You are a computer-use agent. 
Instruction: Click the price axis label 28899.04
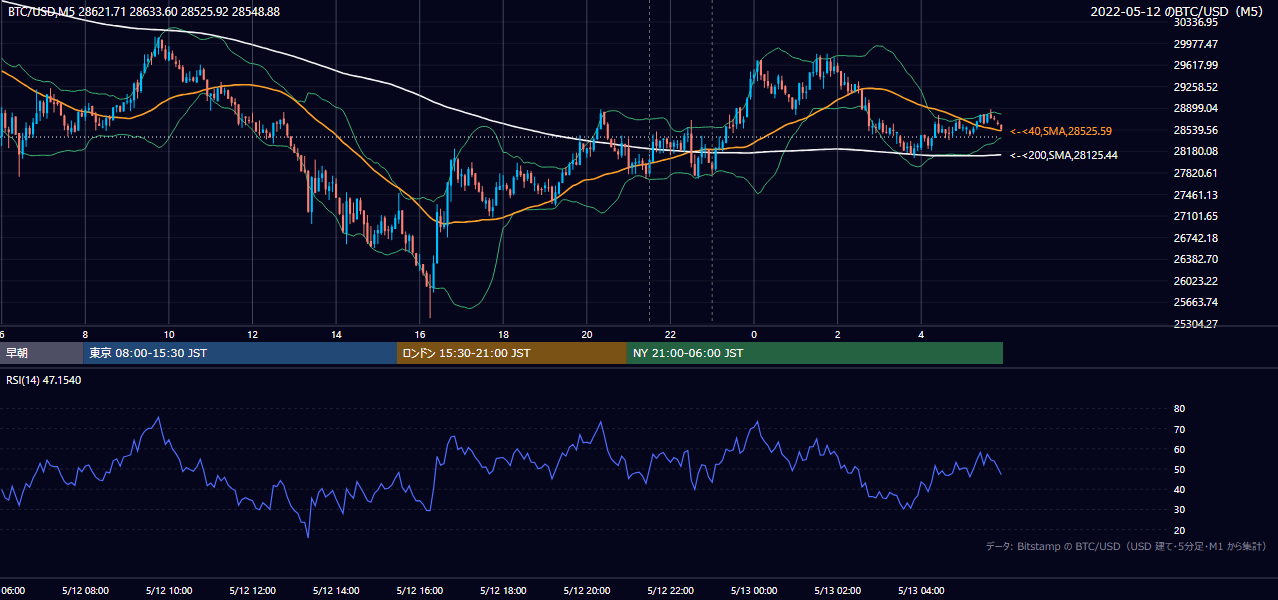[1196, 108]
